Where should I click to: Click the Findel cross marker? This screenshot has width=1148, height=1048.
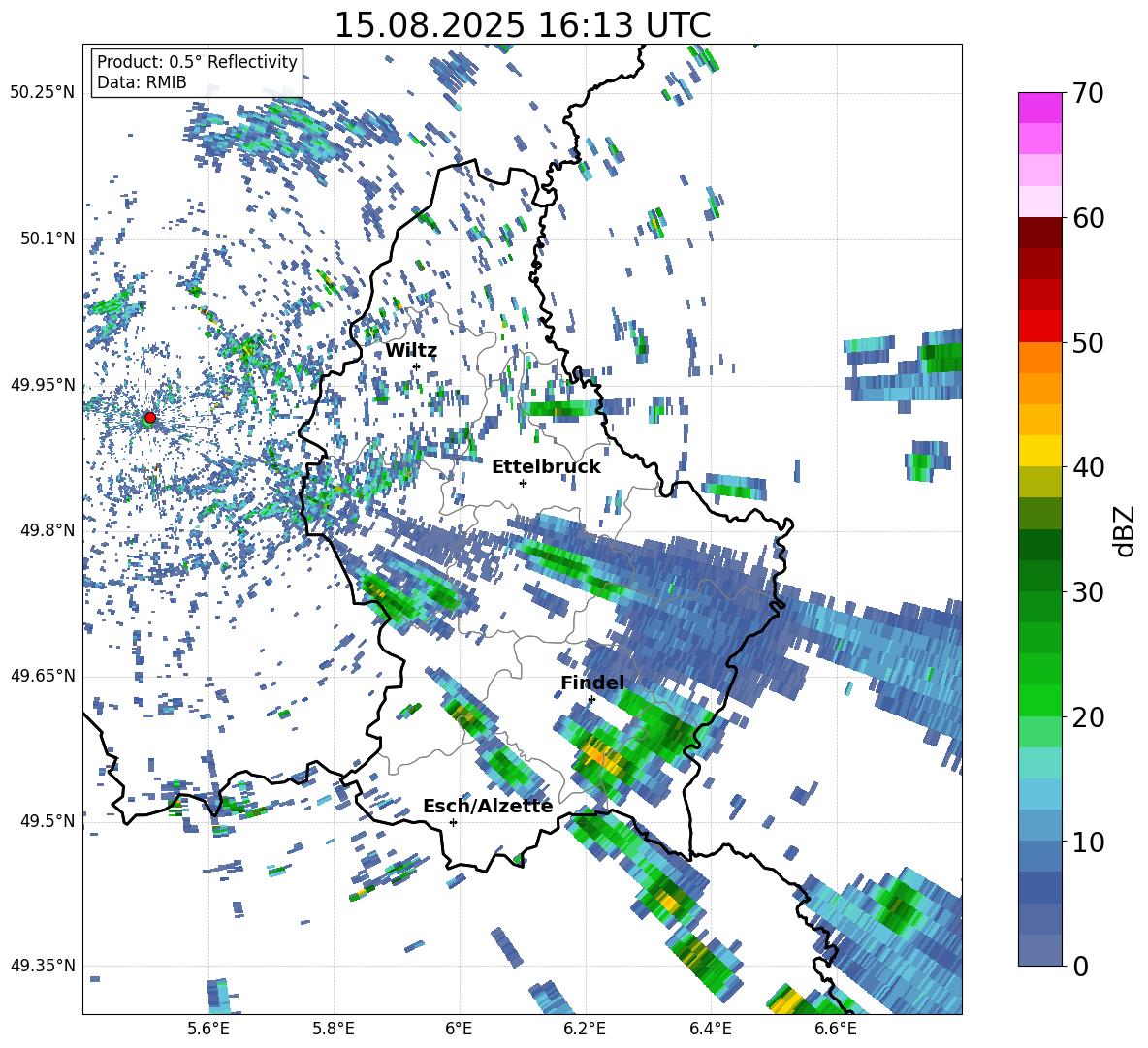[591, 699]
